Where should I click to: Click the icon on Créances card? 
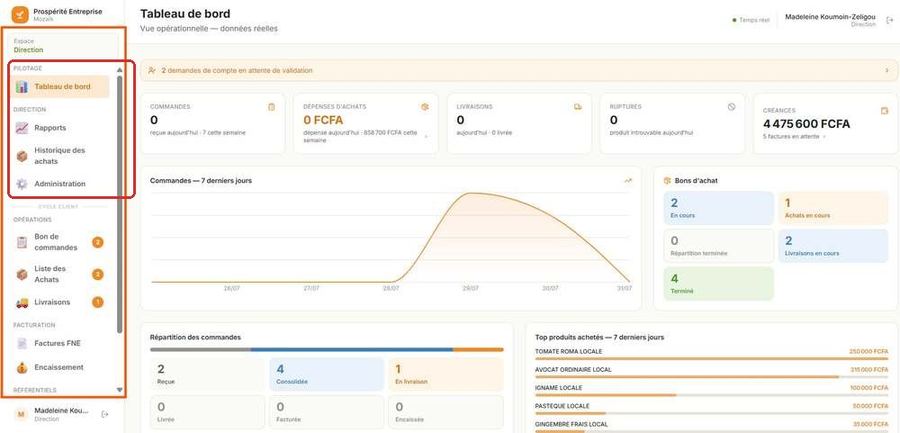coord(884,111)
